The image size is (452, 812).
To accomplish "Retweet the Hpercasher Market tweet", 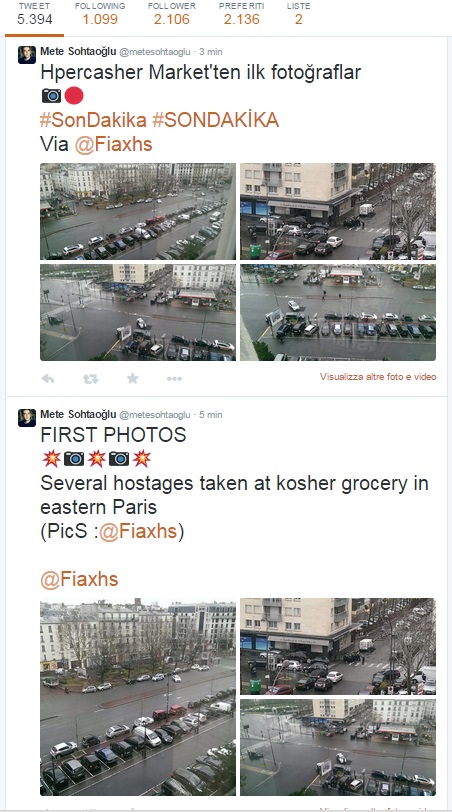I will [90, 379].
